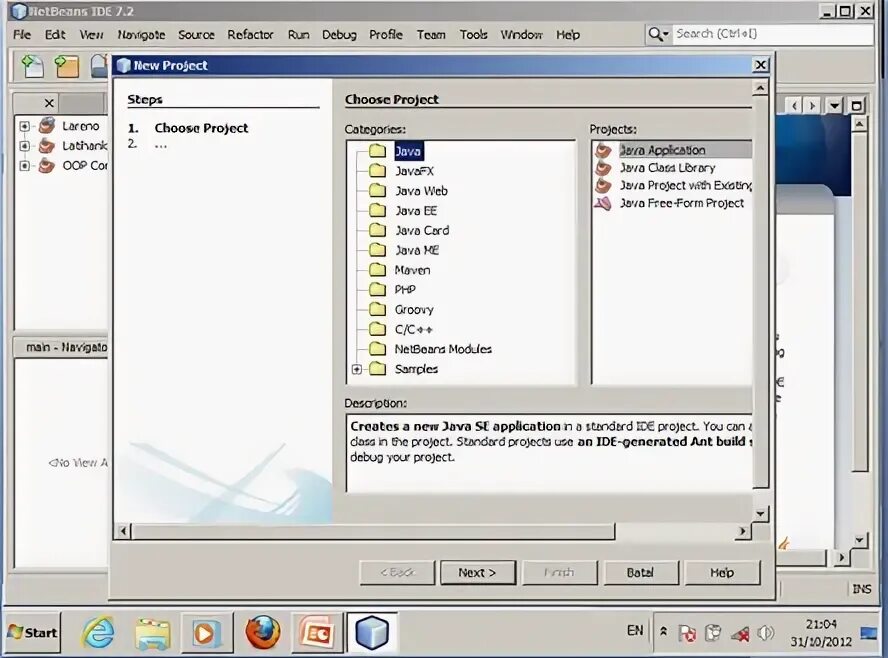
Task: Choose Java Application project type
Action: coord(662,150)
